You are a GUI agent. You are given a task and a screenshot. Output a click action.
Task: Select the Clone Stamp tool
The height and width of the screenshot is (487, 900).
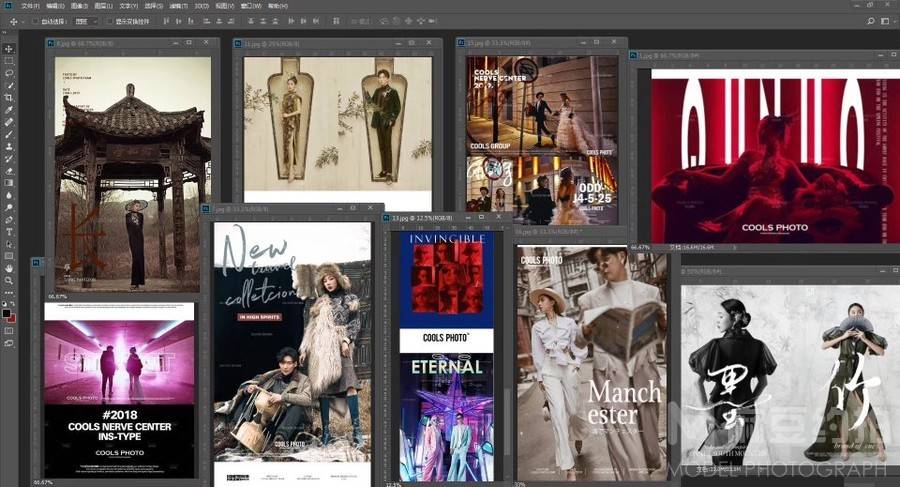[9, 146]
